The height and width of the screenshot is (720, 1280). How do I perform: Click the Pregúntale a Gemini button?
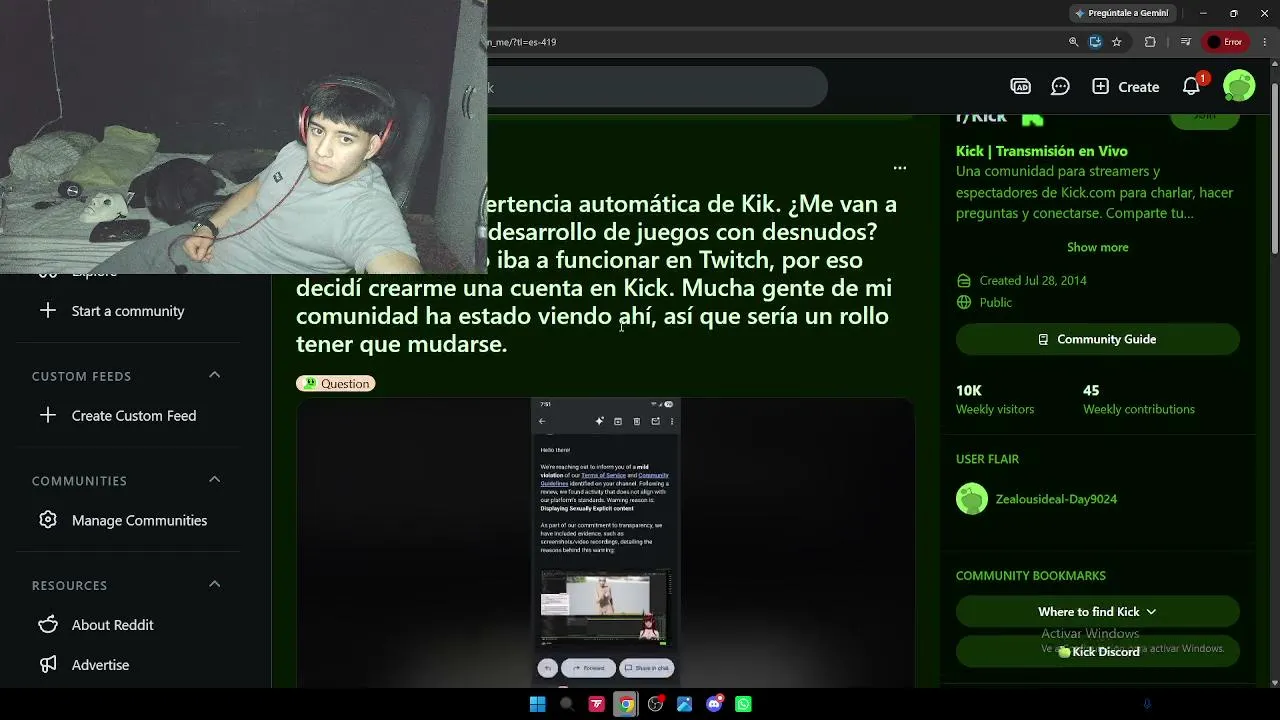click(1120, 13)
